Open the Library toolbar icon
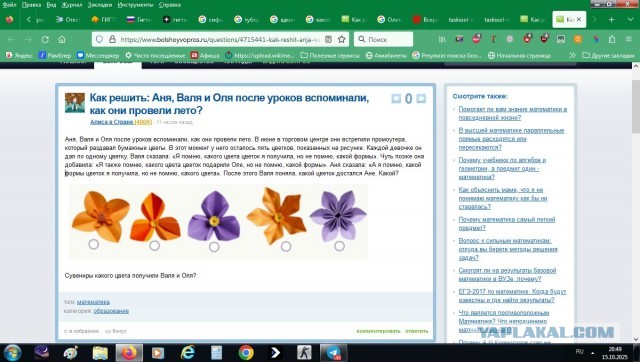Screen dimensions: 640x362 click(x=442, y=40)
